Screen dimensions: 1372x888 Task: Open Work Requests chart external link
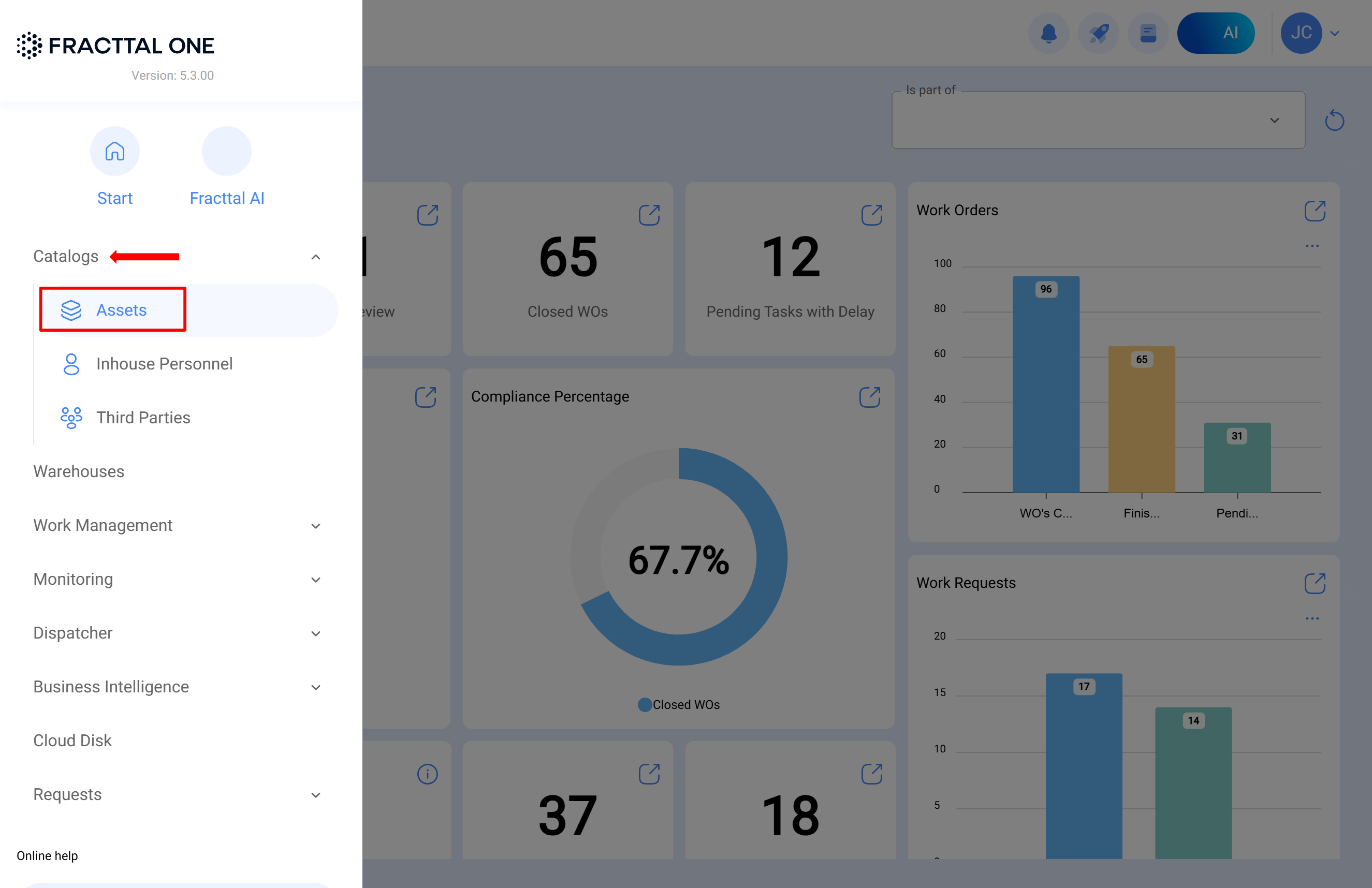click(x=1315, y=583)
